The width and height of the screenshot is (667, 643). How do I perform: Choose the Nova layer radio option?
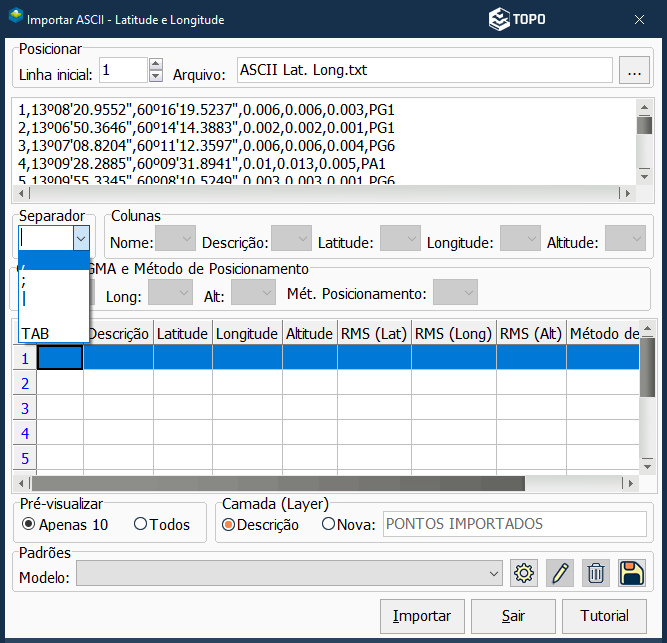(328, 524)
